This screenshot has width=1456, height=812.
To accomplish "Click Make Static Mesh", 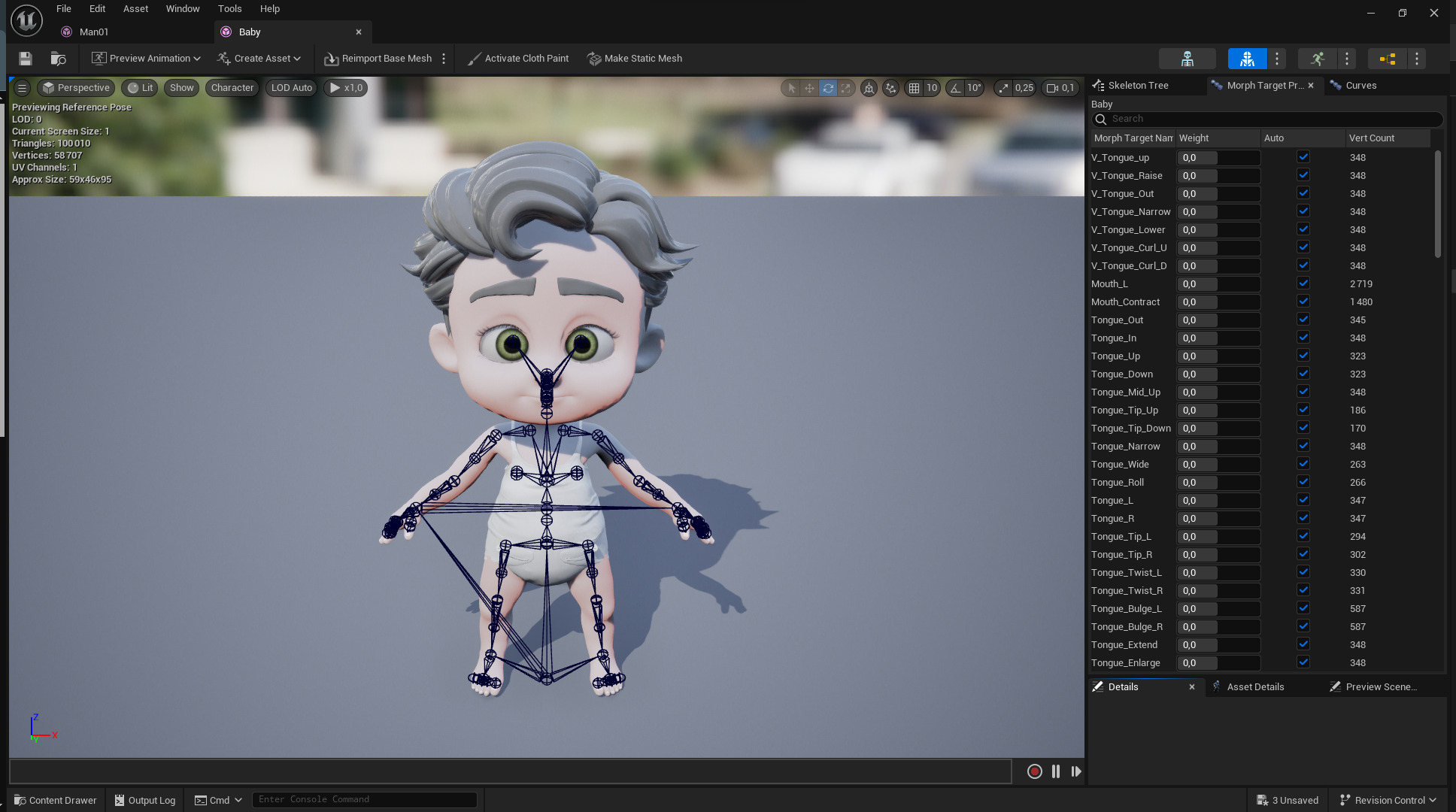I will 635,59.
